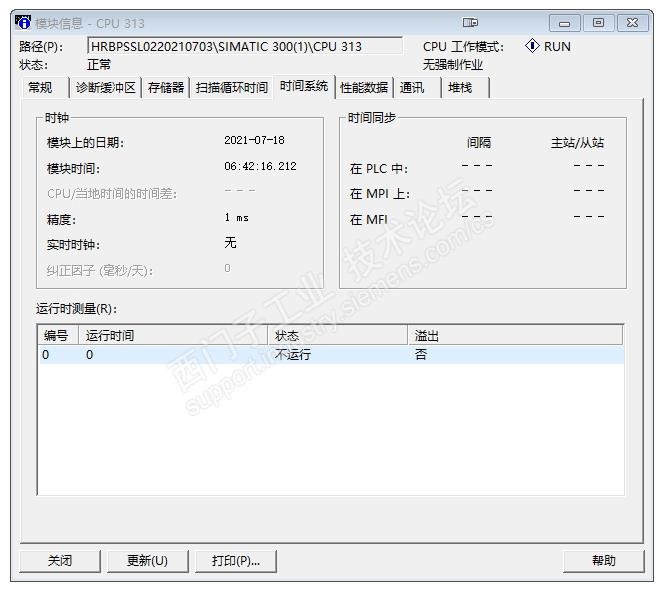Click the display mode icon in title bar
Screen dimensions: 662x594
pos(470,22)
